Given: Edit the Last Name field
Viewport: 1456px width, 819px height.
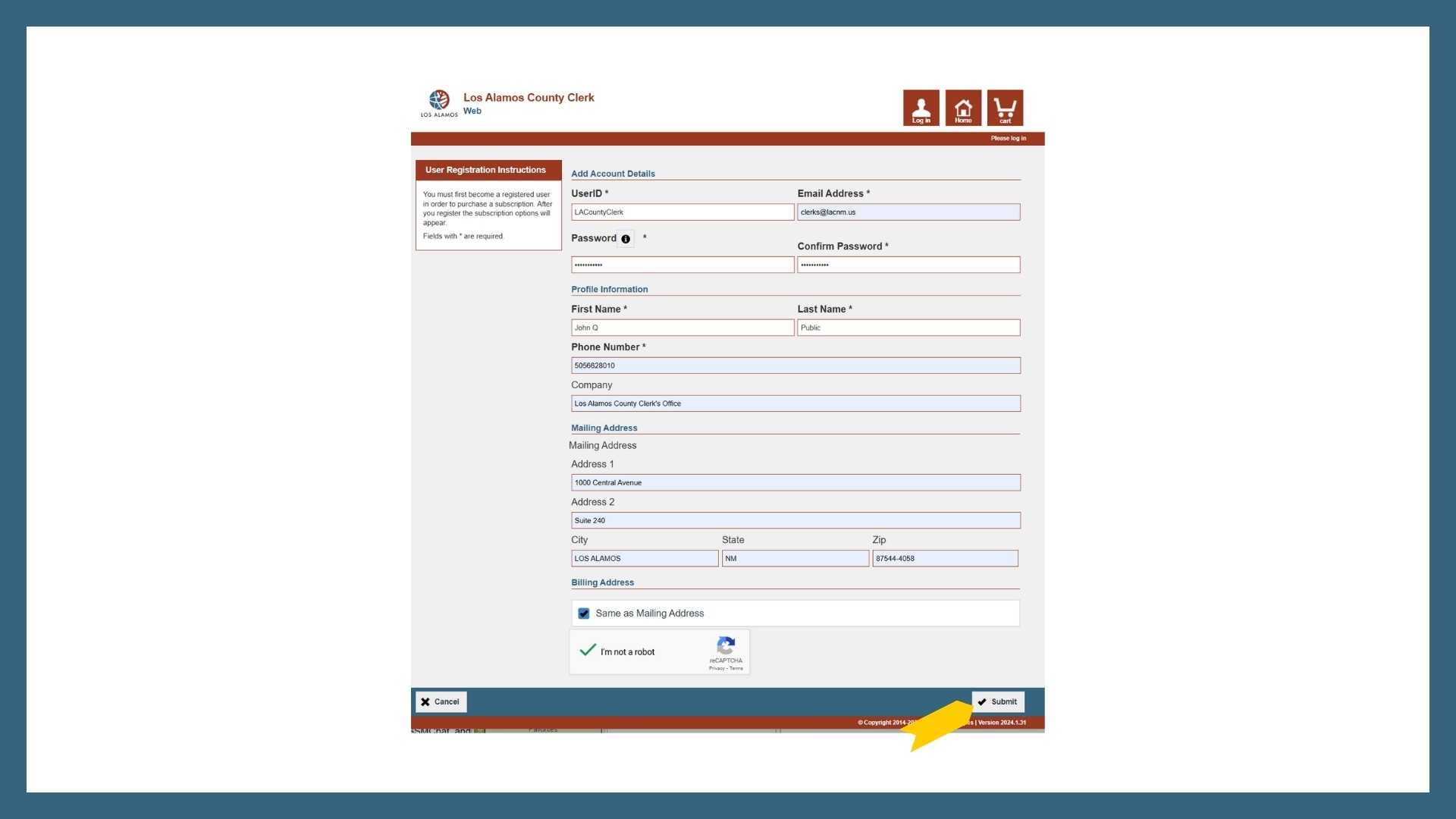Looking at the screenshot, I should (908, 328).
